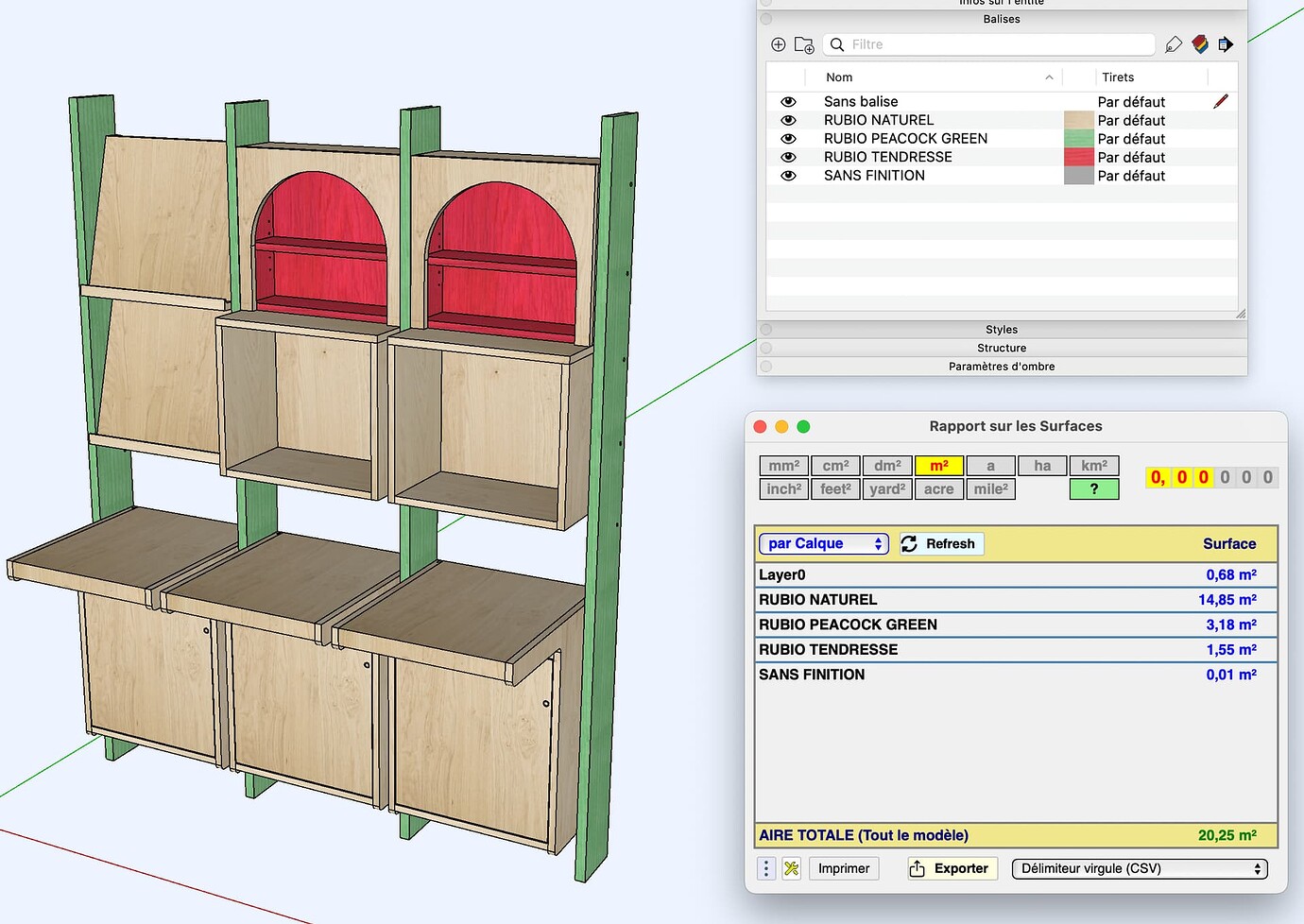The width and height of the screenshot is (1304, 924).
Task: Click inside the Filtre search field
Action: (x=987, y=44)
